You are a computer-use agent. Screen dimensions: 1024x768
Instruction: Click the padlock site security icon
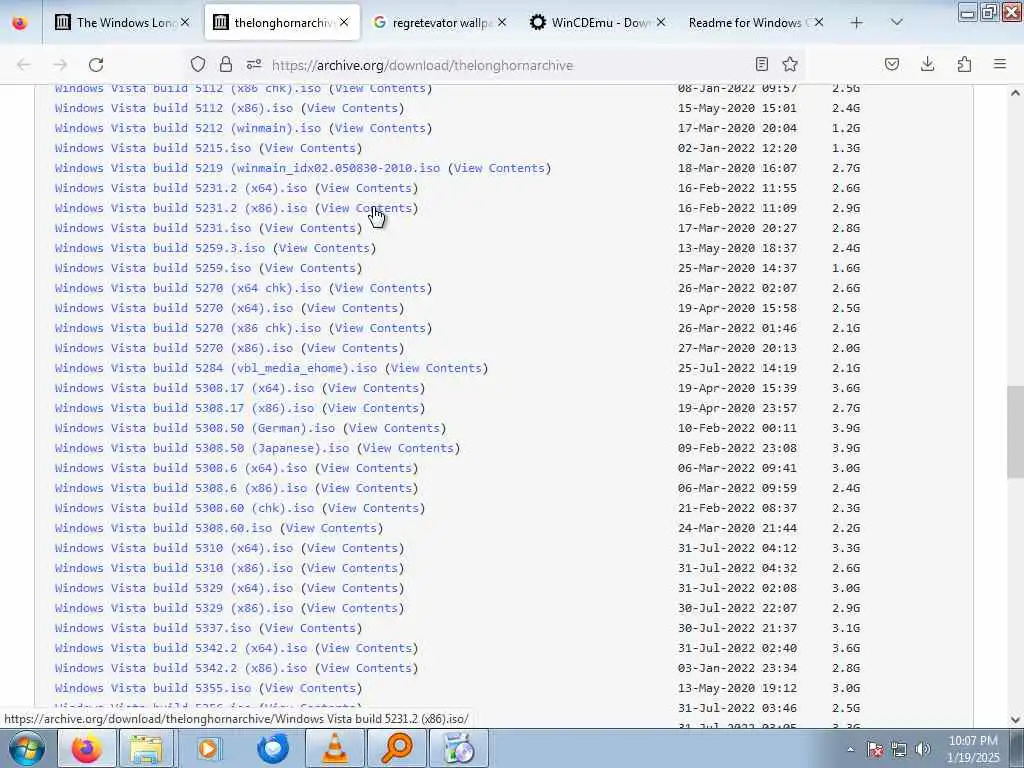[x=226, y=64]
